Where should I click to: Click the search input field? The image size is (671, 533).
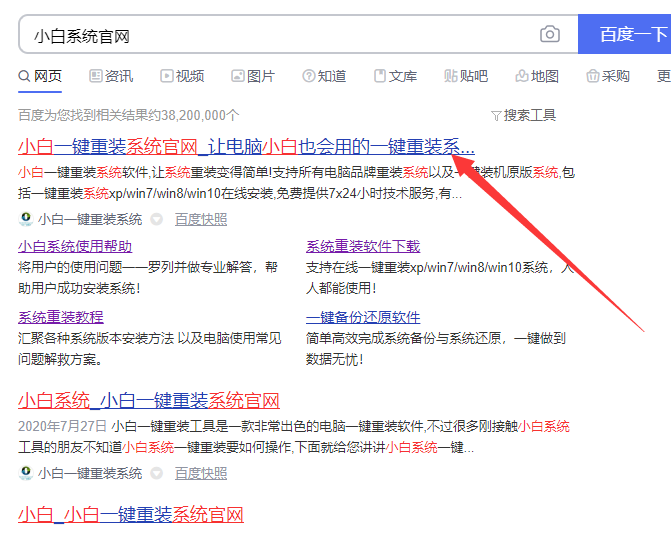click(x=280, y=35)
